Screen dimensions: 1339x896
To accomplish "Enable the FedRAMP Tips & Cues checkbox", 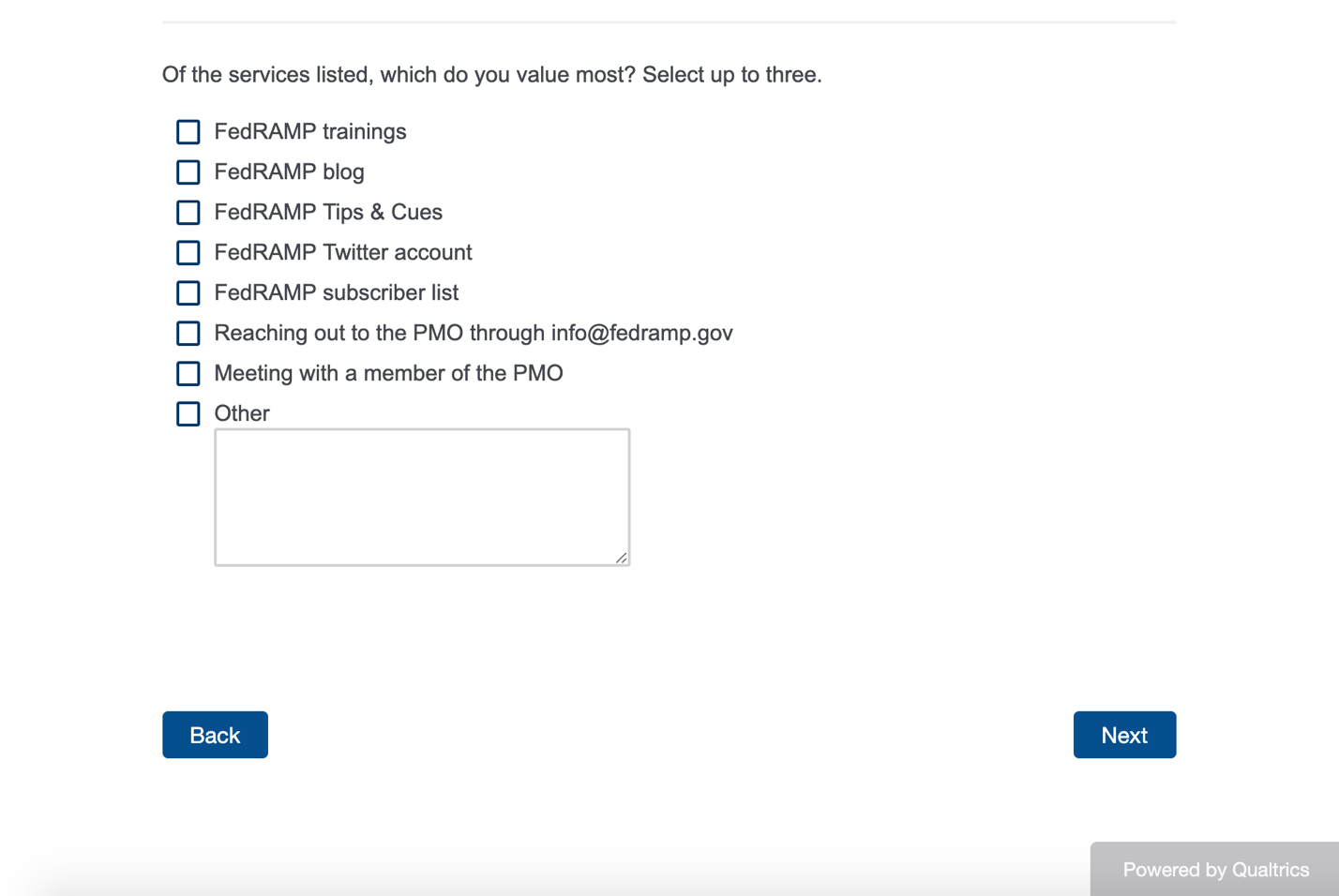I will tap(188, 213).
